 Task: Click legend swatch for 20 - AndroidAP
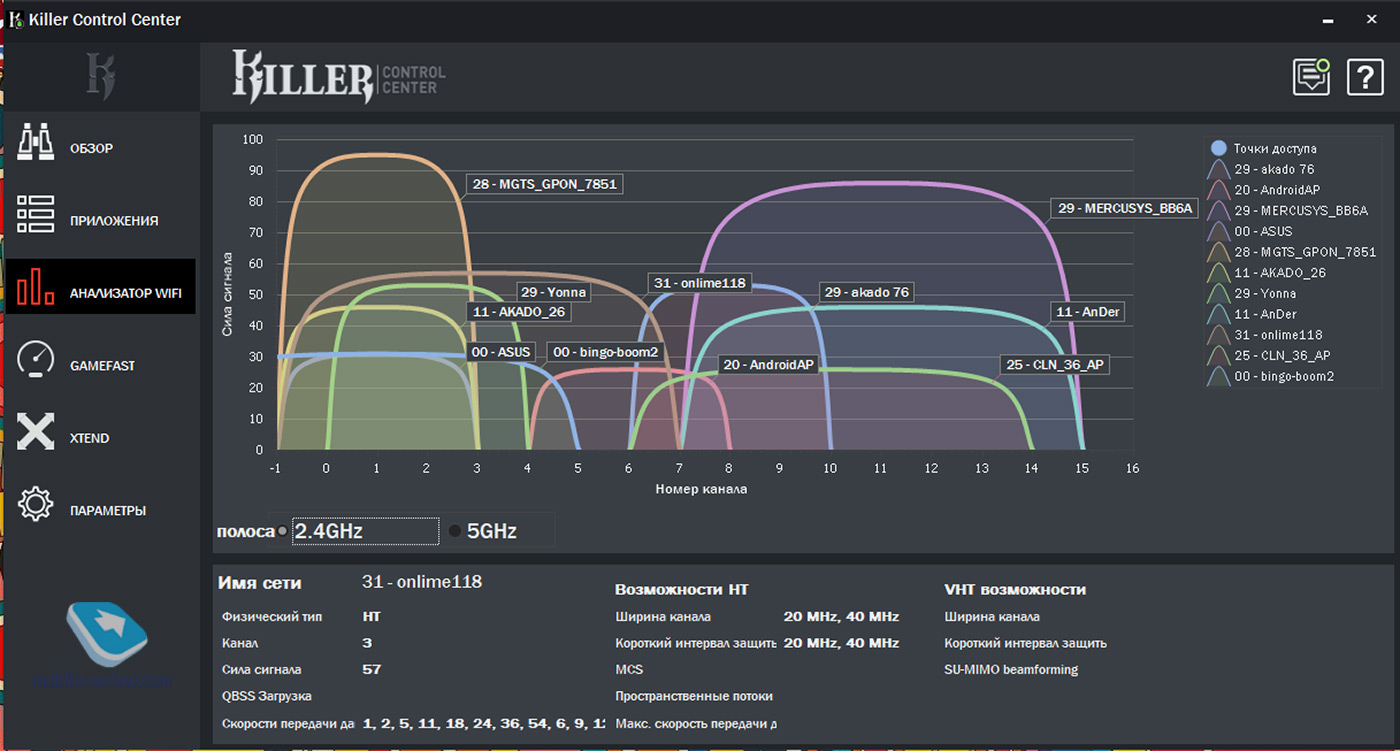point(1218,190)
